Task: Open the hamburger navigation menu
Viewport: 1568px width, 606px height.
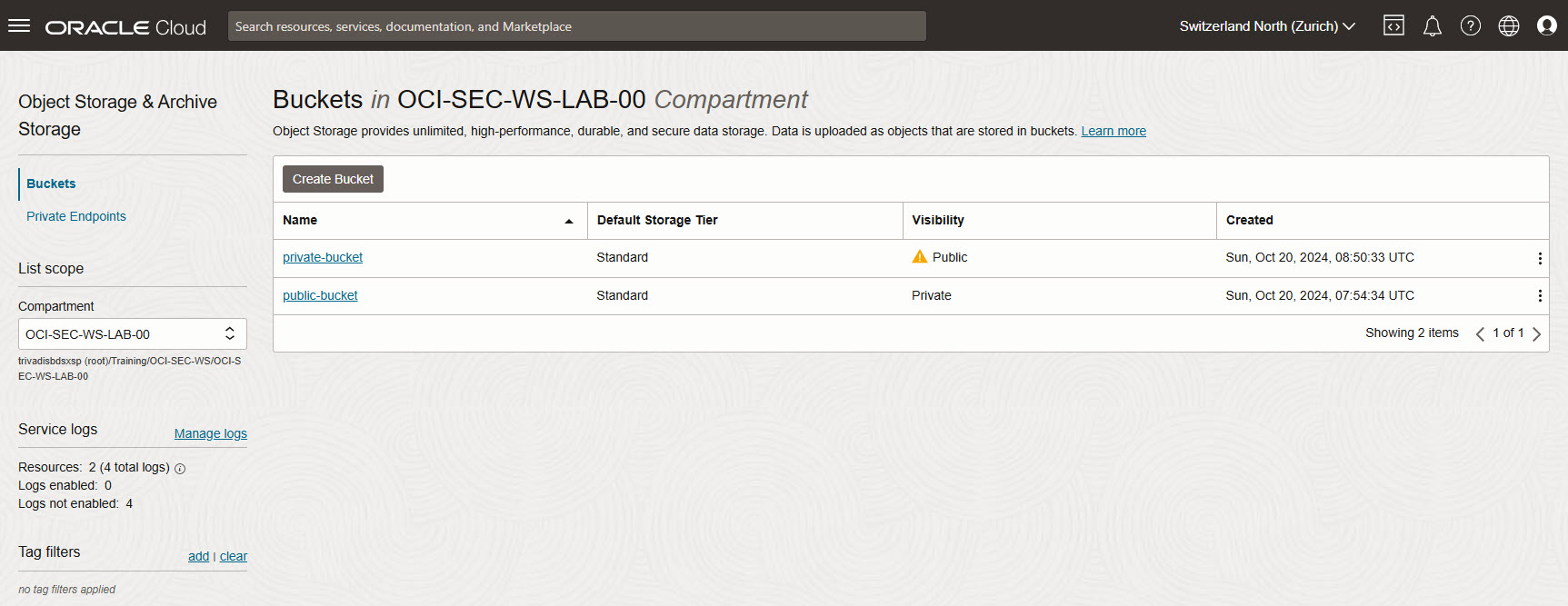Action: click(x=19, y=25)
